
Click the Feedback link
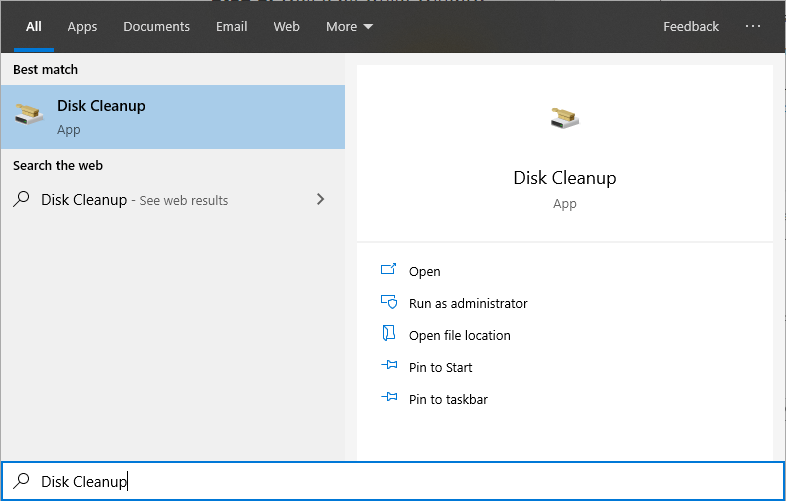[691, 27]
